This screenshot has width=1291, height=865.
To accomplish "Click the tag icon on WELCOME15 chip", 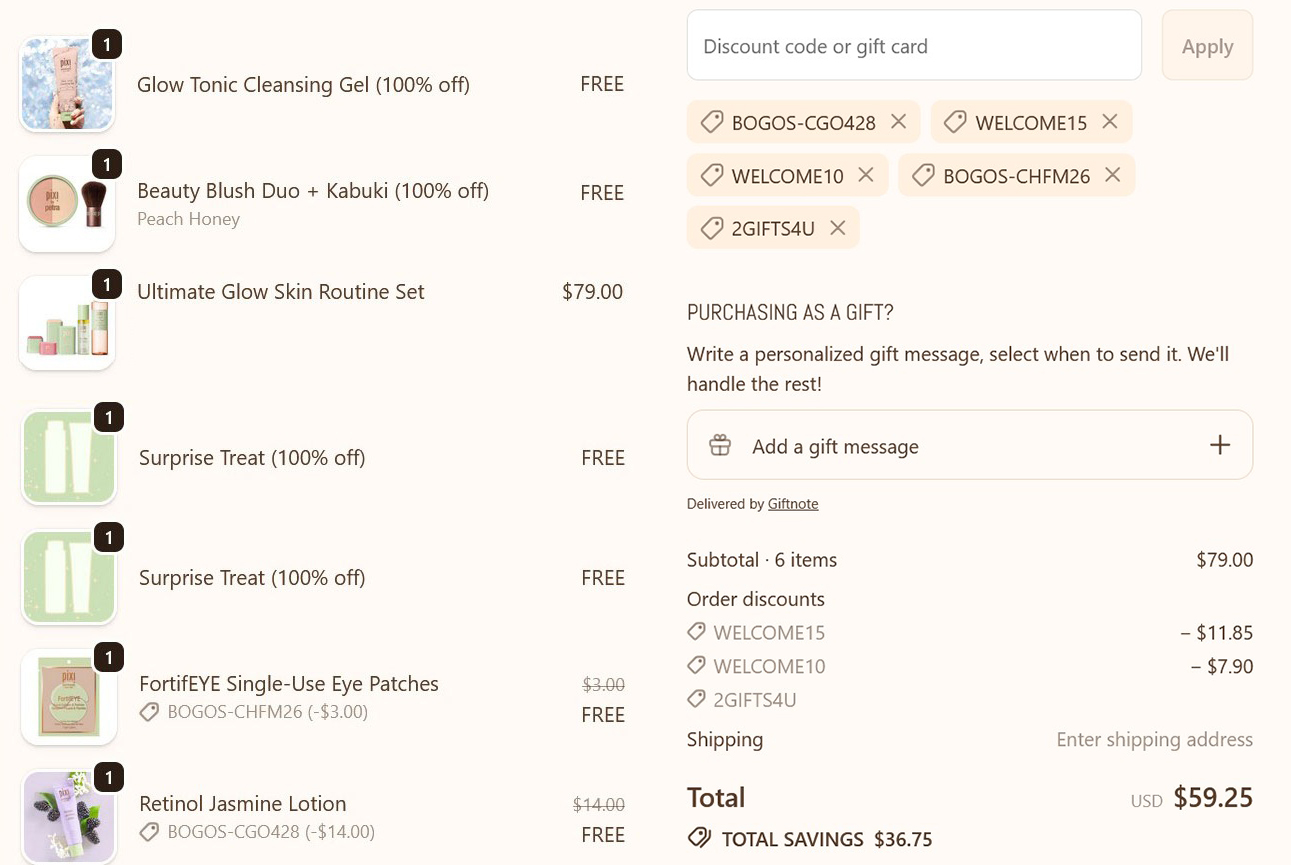I will tap(955, 122).
